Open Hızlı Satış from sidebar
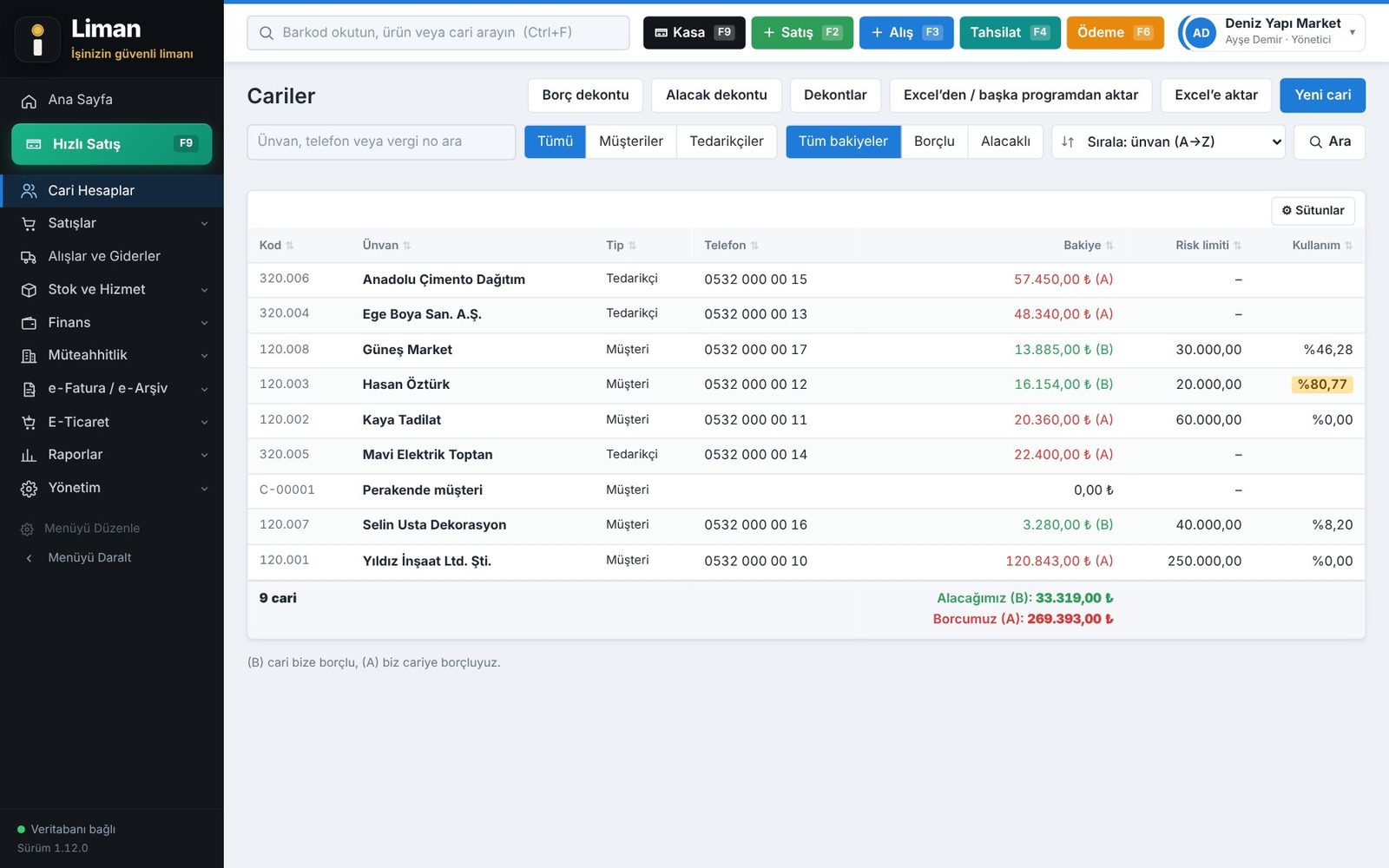 (x=112, y=144)
